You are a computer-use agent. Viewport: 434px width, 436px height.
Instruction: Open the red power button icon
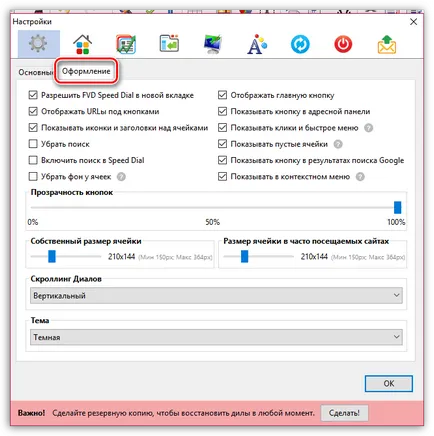coord(343,44)
